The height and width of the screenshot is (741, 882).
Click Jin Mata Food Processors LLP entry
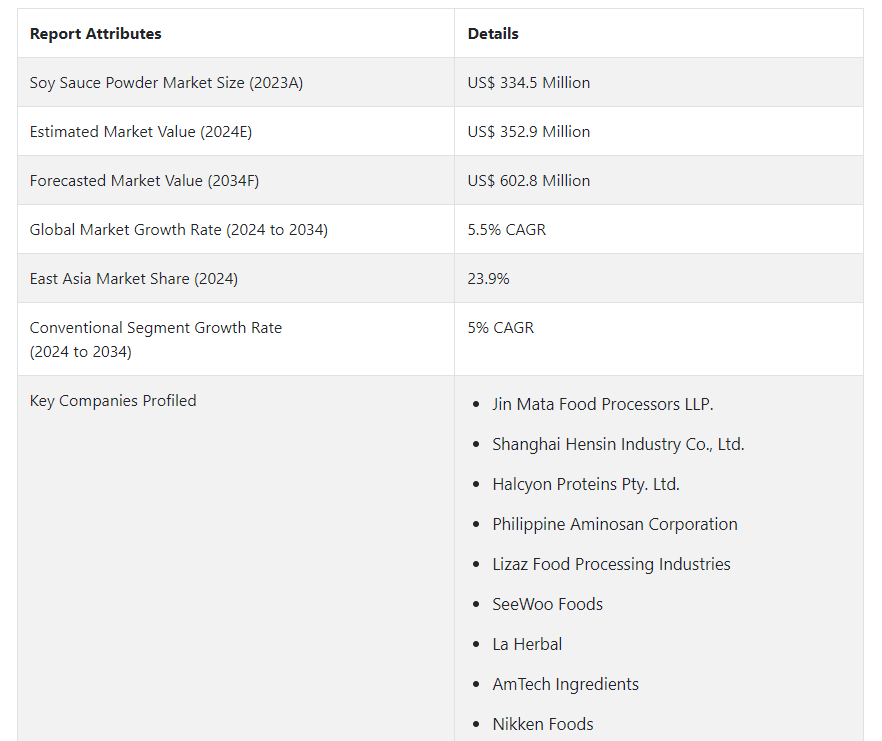602,404
